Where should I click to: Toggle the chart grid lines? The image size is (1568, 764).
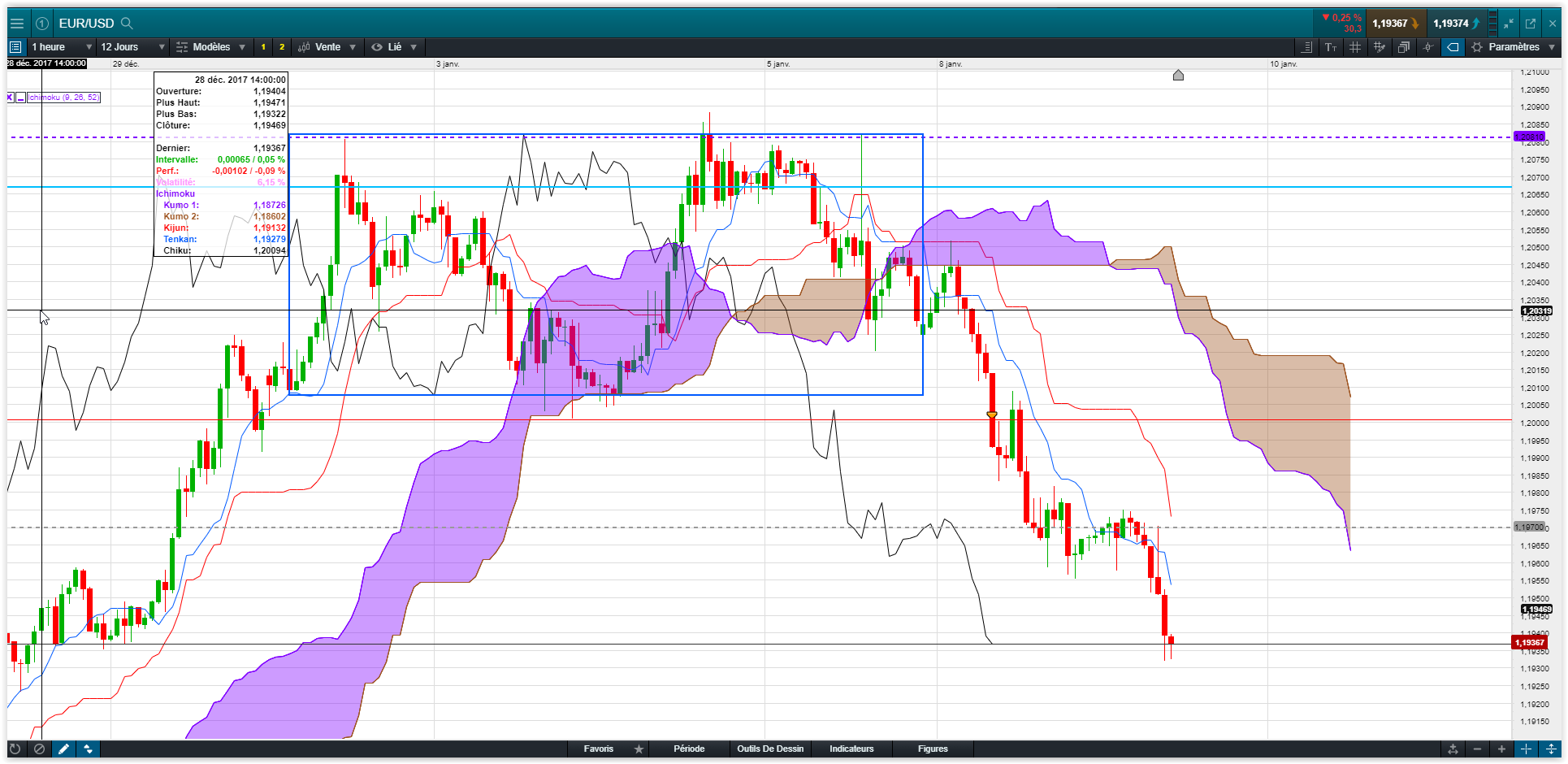pyautogui.click(x=1355, y=47)
